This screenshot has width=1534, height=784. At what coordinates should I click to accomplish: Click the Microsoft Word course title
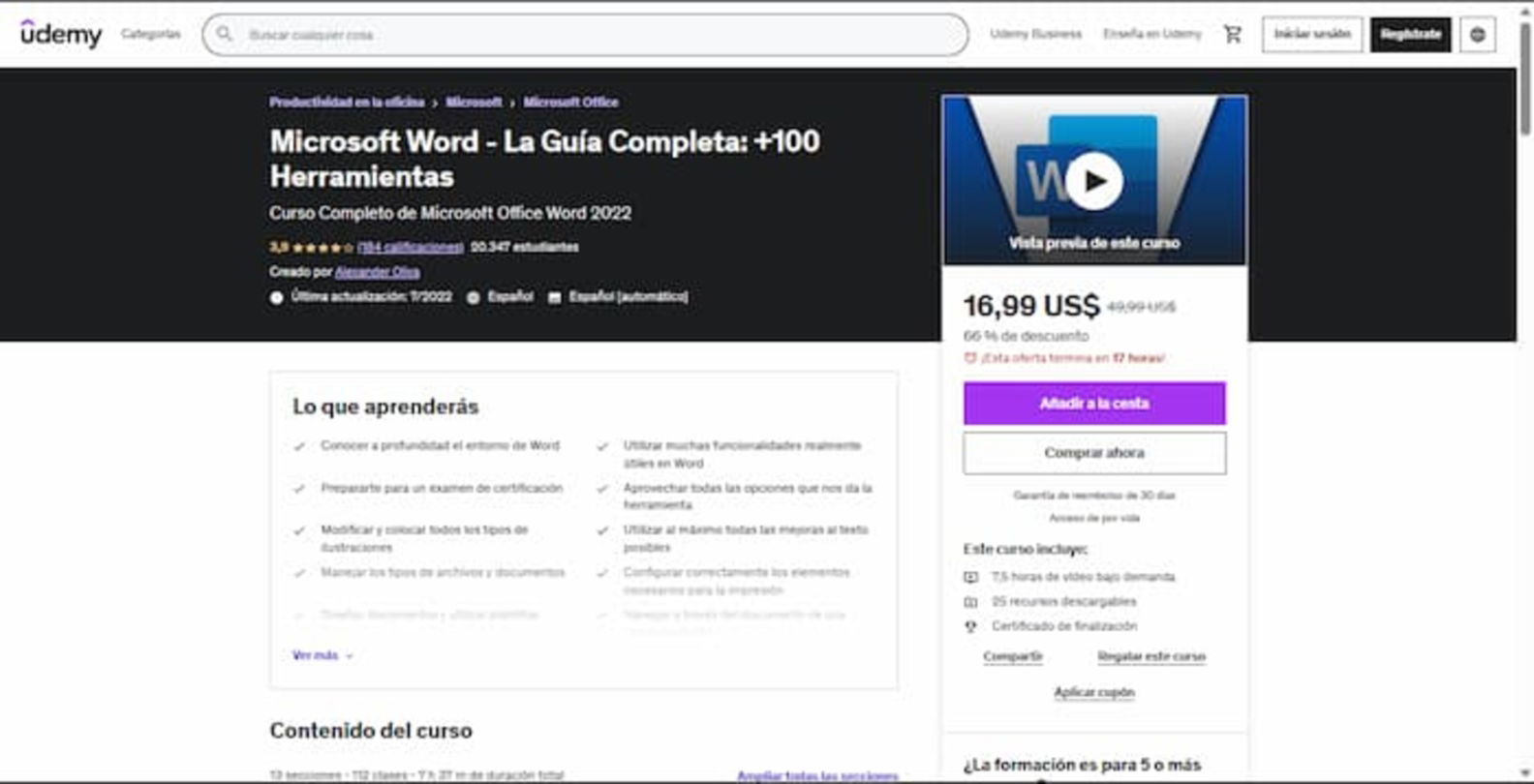click(x=545, y=159)
